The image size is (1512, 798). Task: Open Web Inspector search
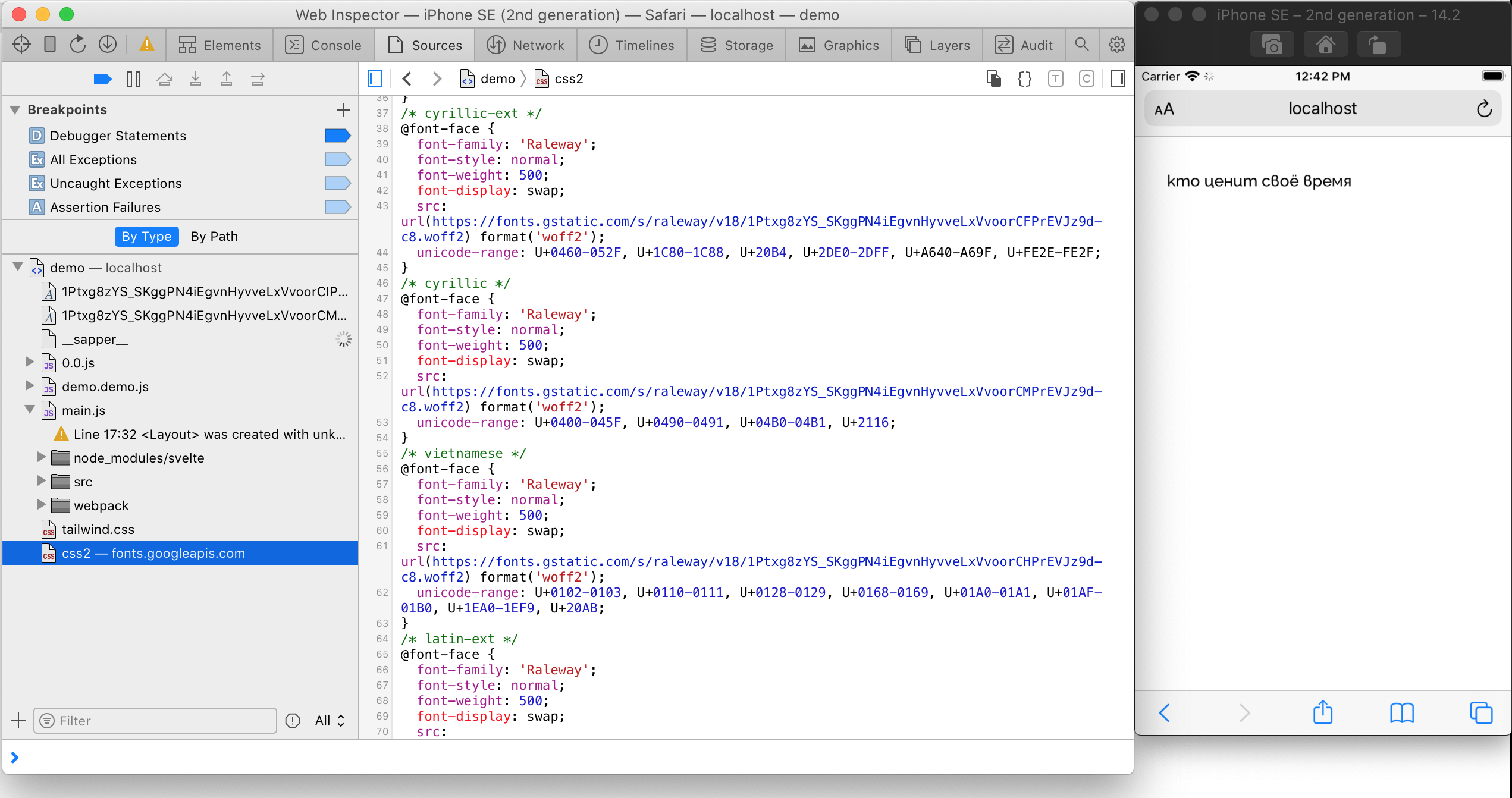click(1082, 45)
